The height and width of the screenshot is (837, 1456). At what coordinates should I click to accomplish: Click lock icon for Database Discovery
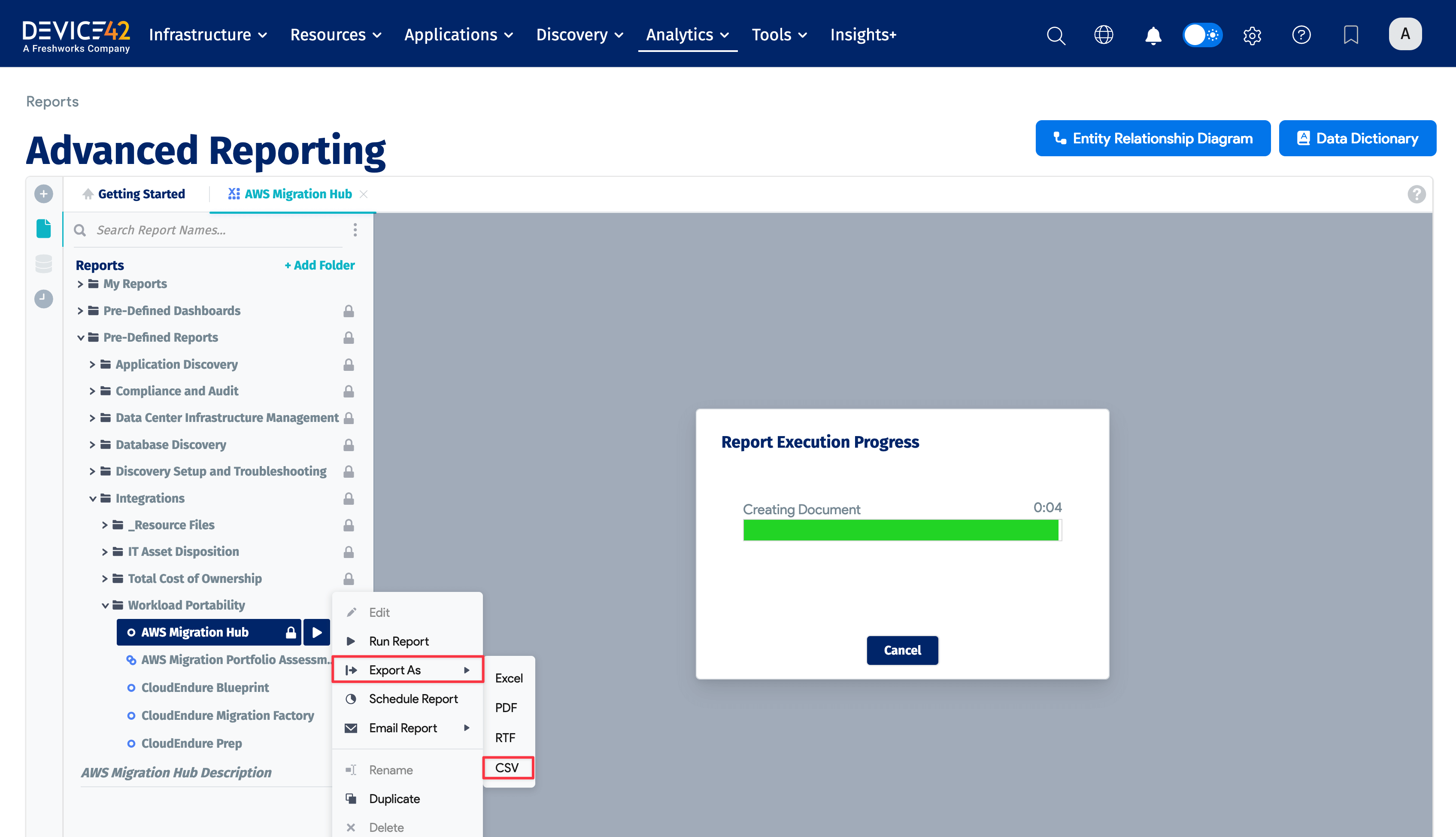coord(349,445)
